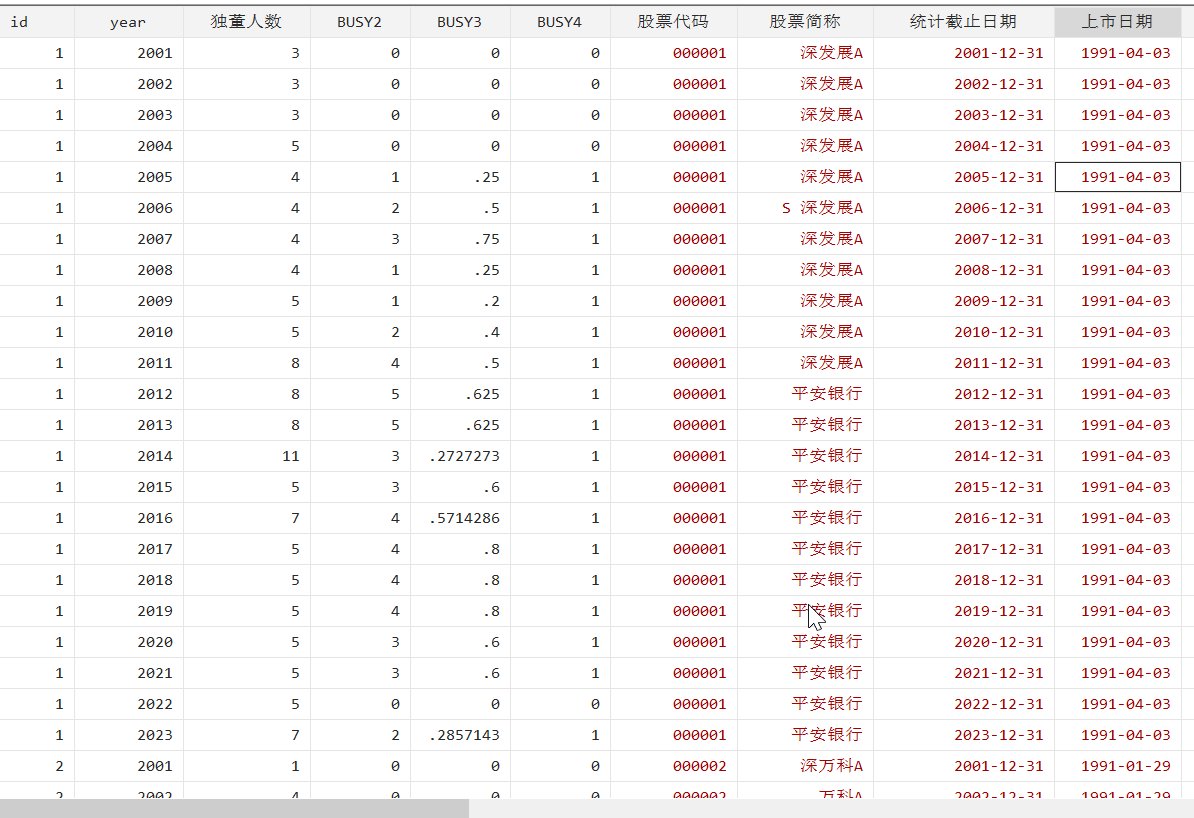The width and height of the screenshot is (1194, 818).
Task: Select year cell 2014
Action: tap(129, 456)
